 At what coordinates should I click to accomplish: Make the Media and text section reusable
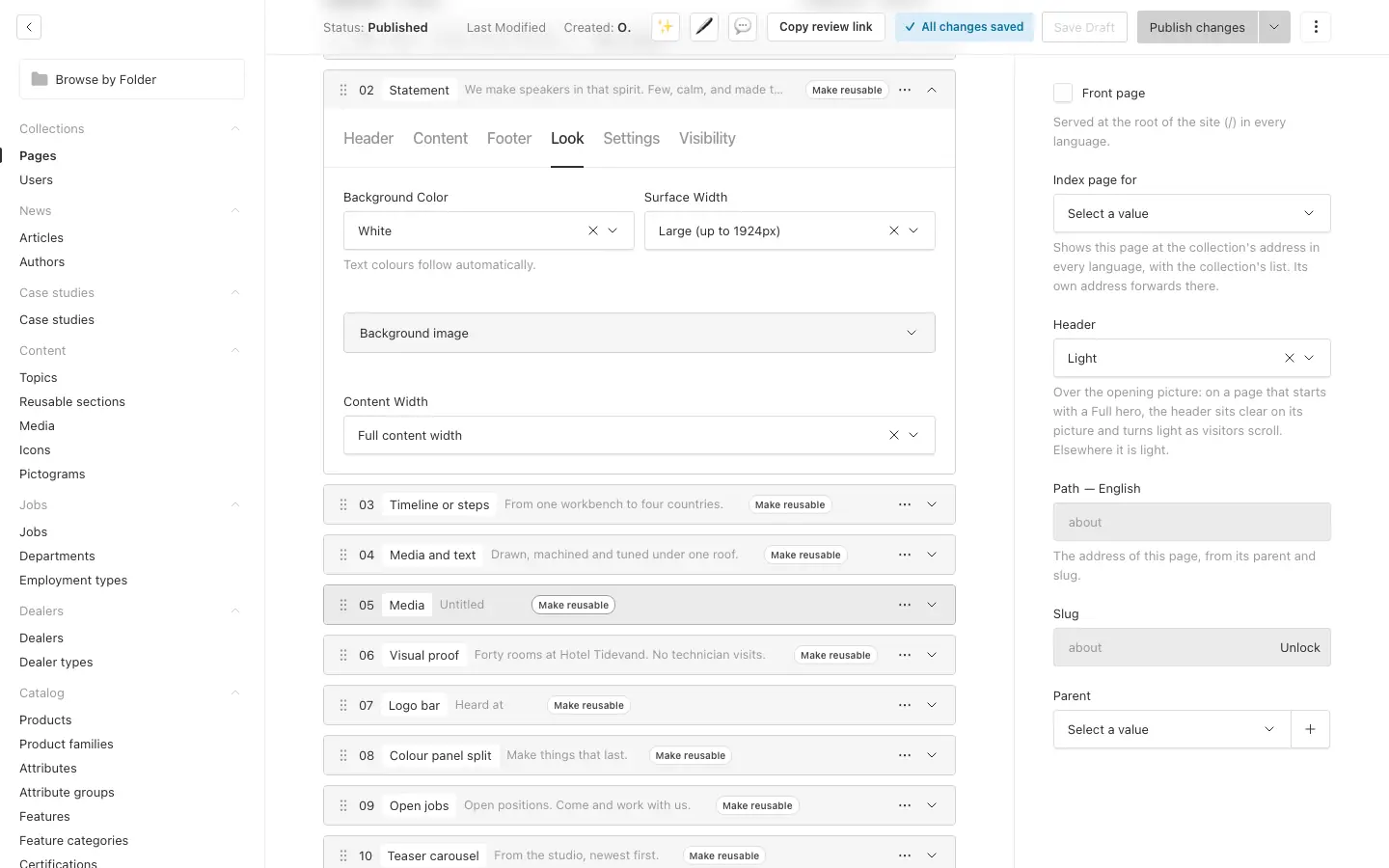pos(805,555)
